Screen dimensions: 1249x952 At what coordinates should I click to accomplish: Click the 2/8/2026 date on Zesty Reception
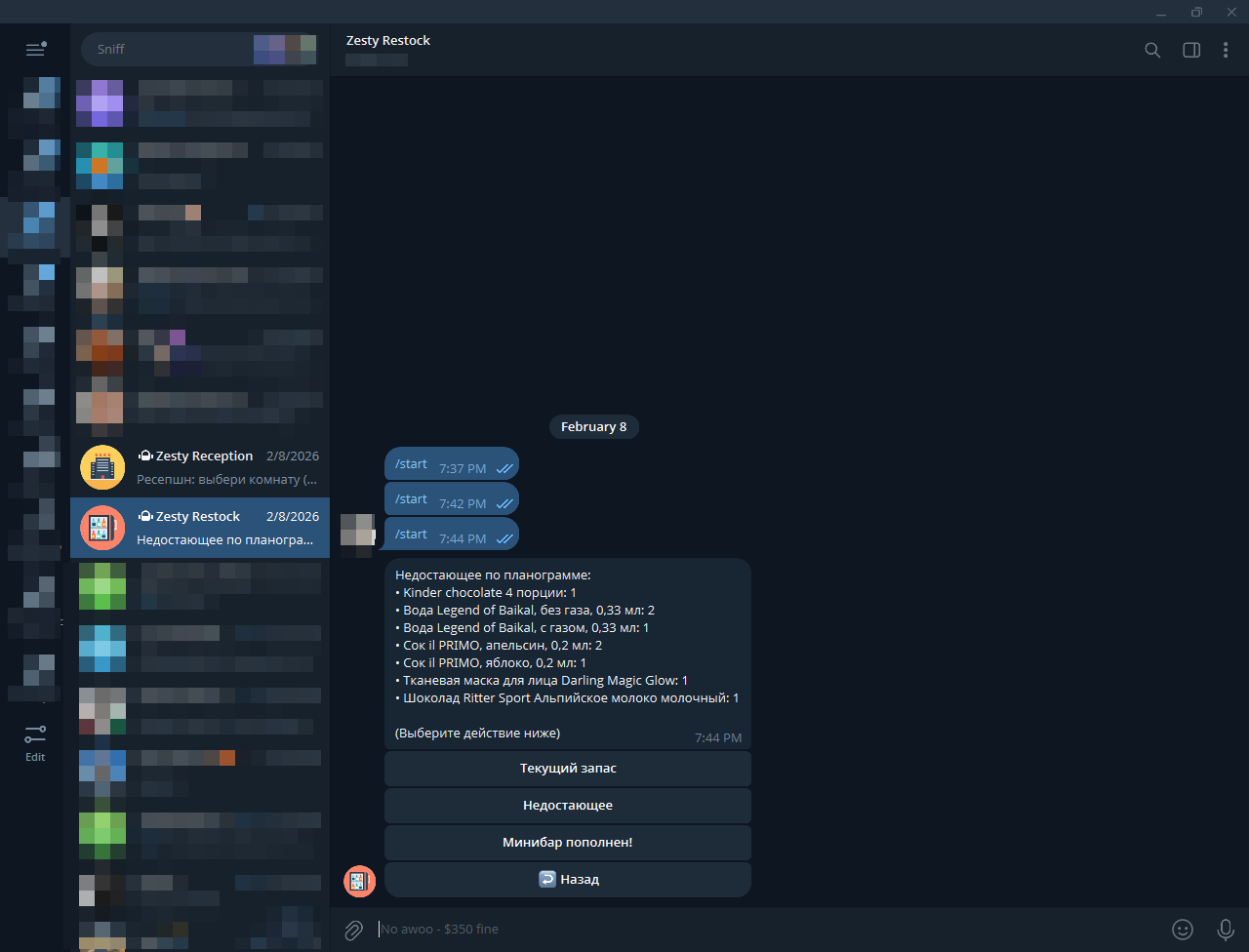point(293,456)
